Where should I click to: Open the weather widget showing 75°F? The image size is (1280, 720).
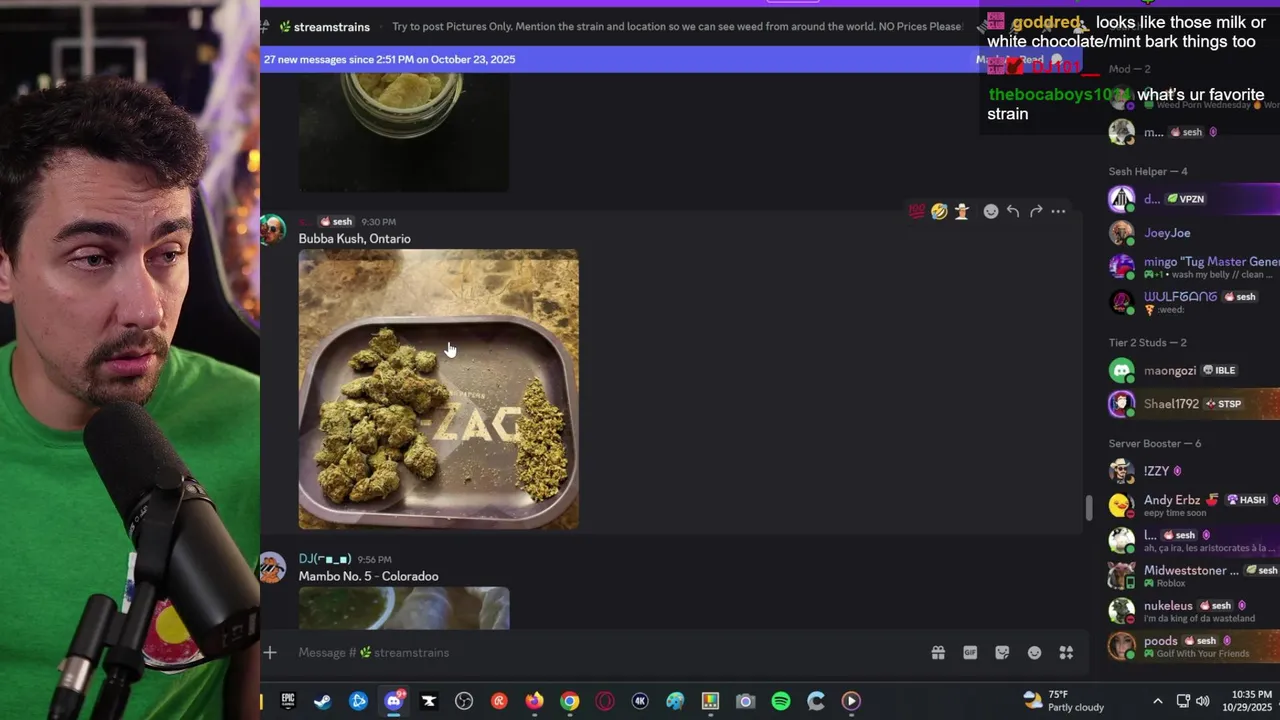[x=1063, y=701]
